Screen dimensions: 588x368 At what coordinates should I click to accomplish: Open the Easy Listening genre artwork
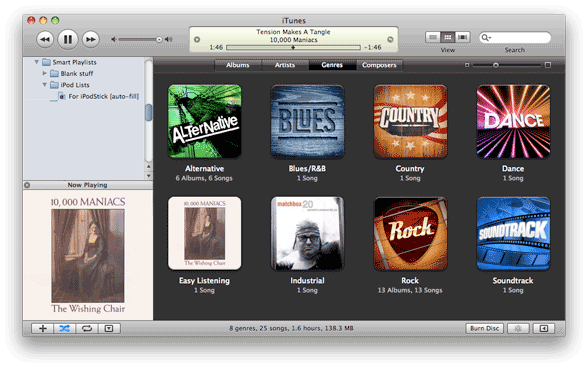(x=205, y=233)
